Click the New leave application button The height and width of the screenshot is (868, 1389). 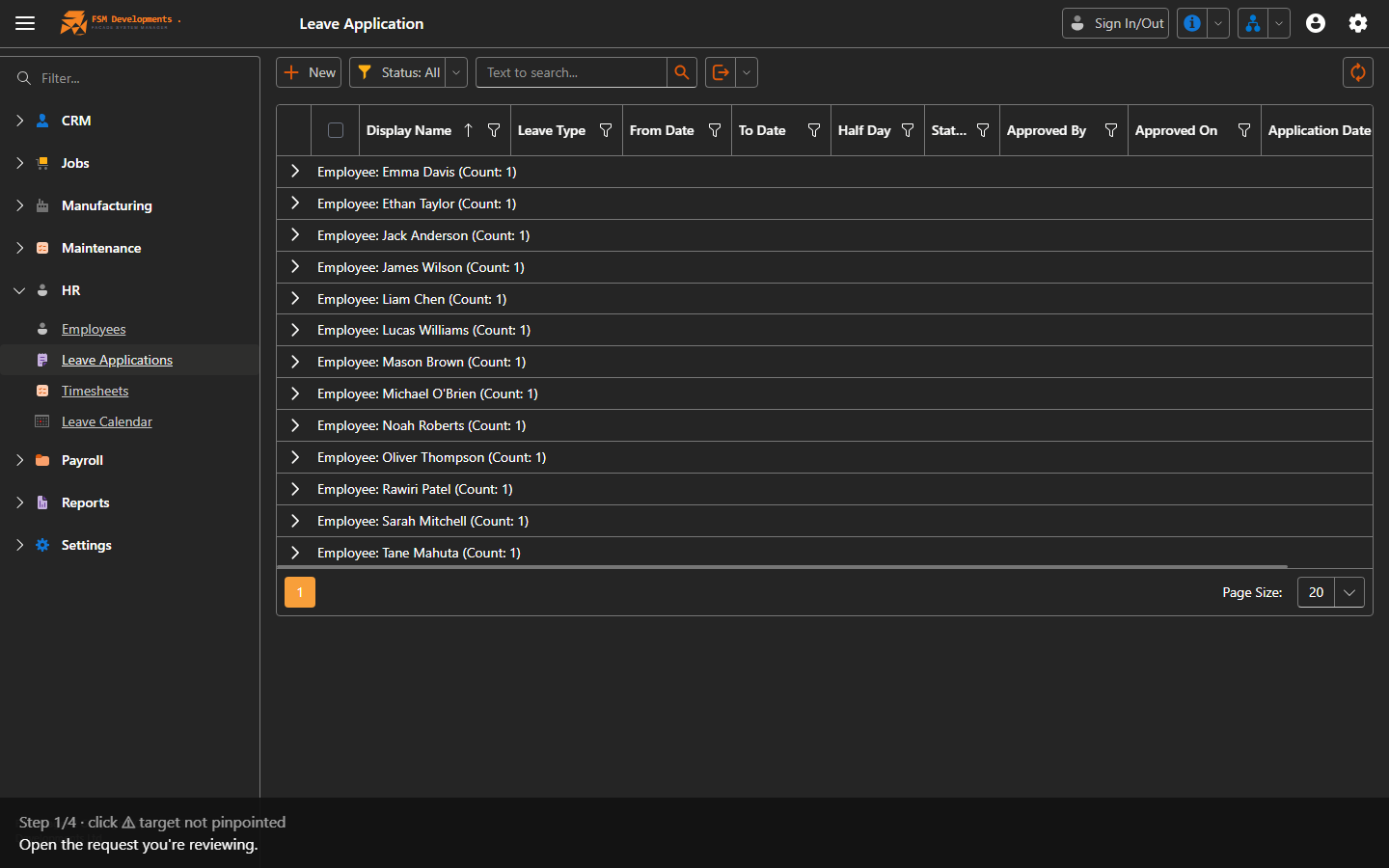(x=309, y=72)
